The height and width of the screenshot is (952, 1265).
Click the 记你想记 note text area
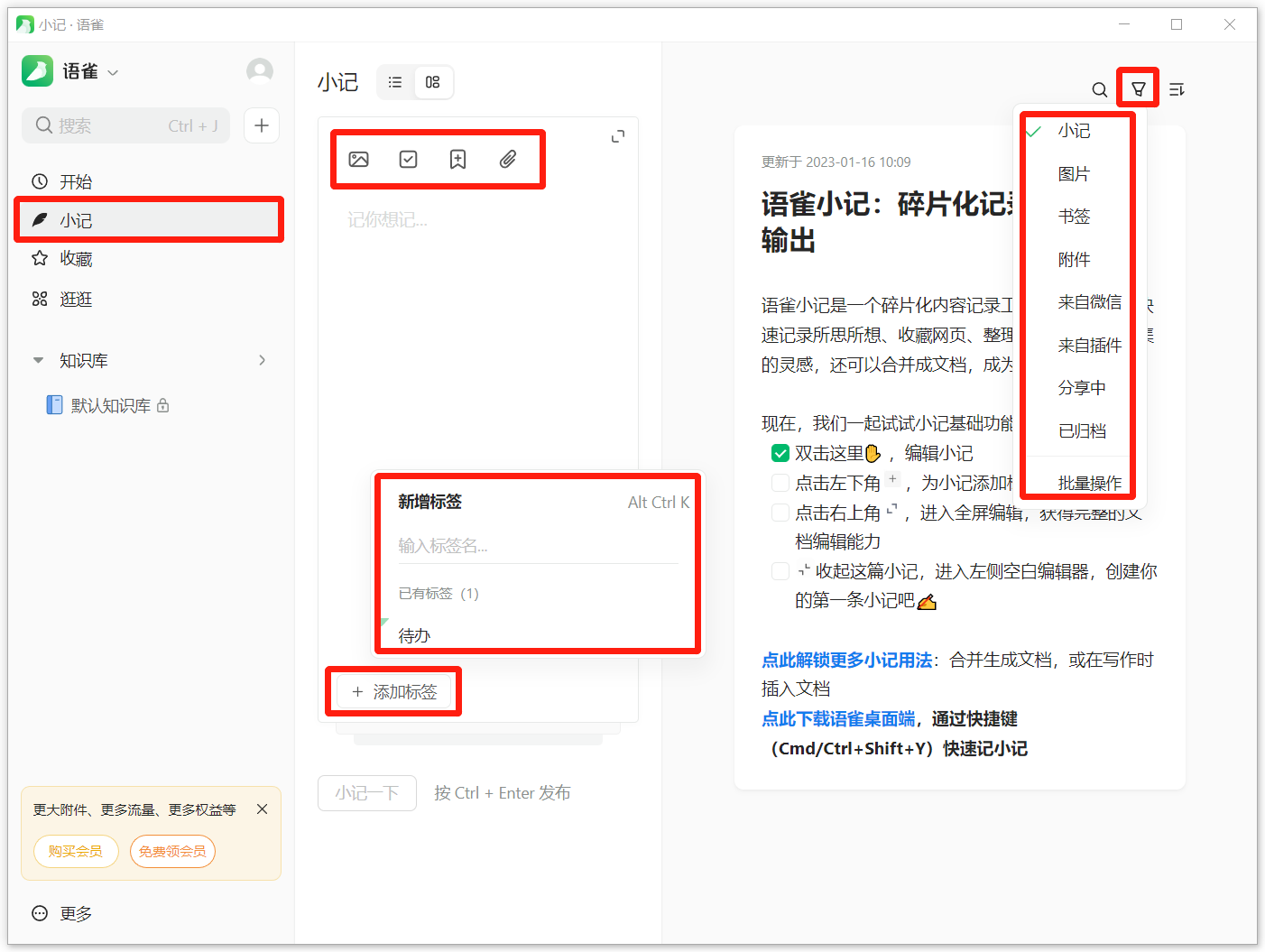478,219
